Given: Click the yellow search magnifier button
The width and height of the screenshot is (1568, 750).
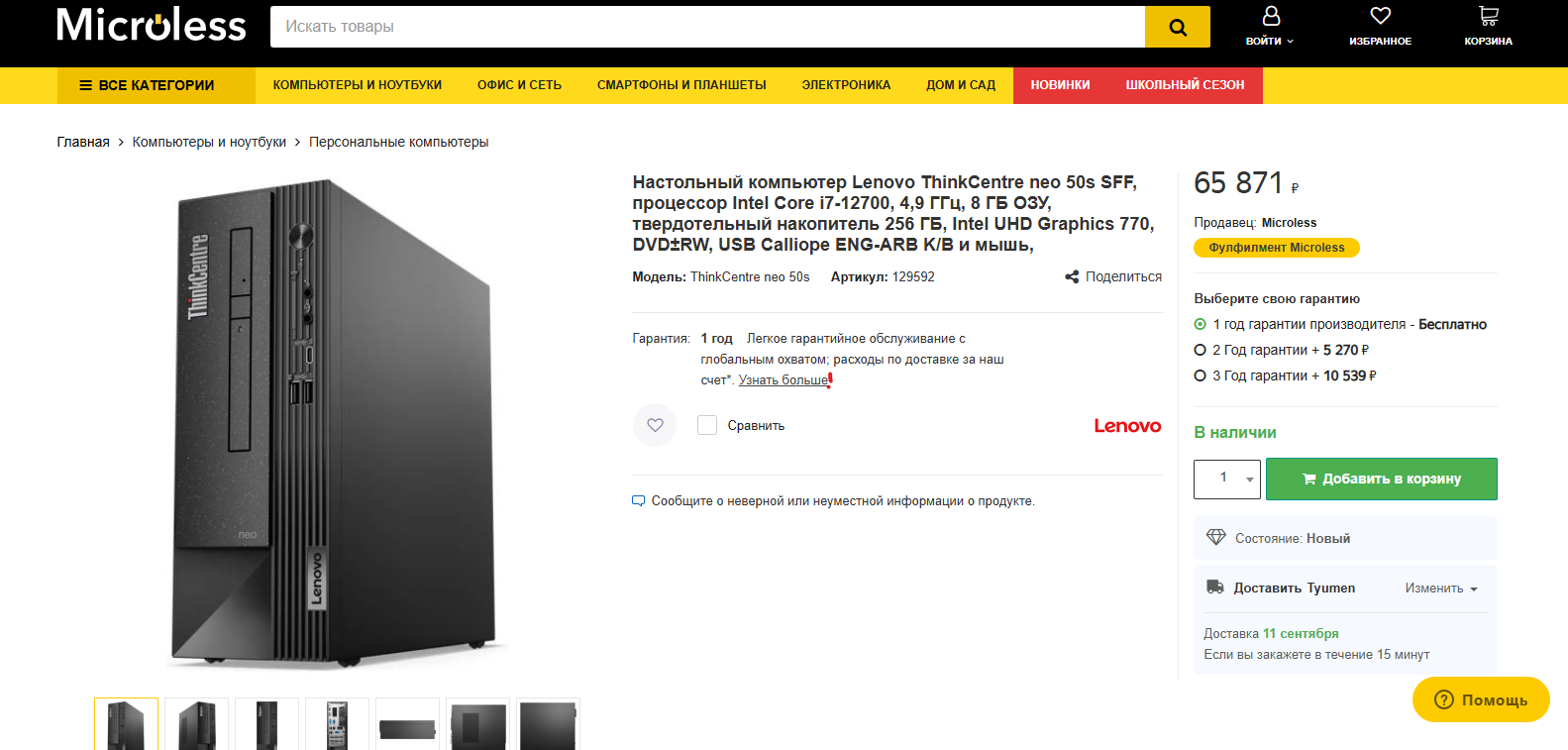Looking at the screenshot, I should [x=1177, y=27].
